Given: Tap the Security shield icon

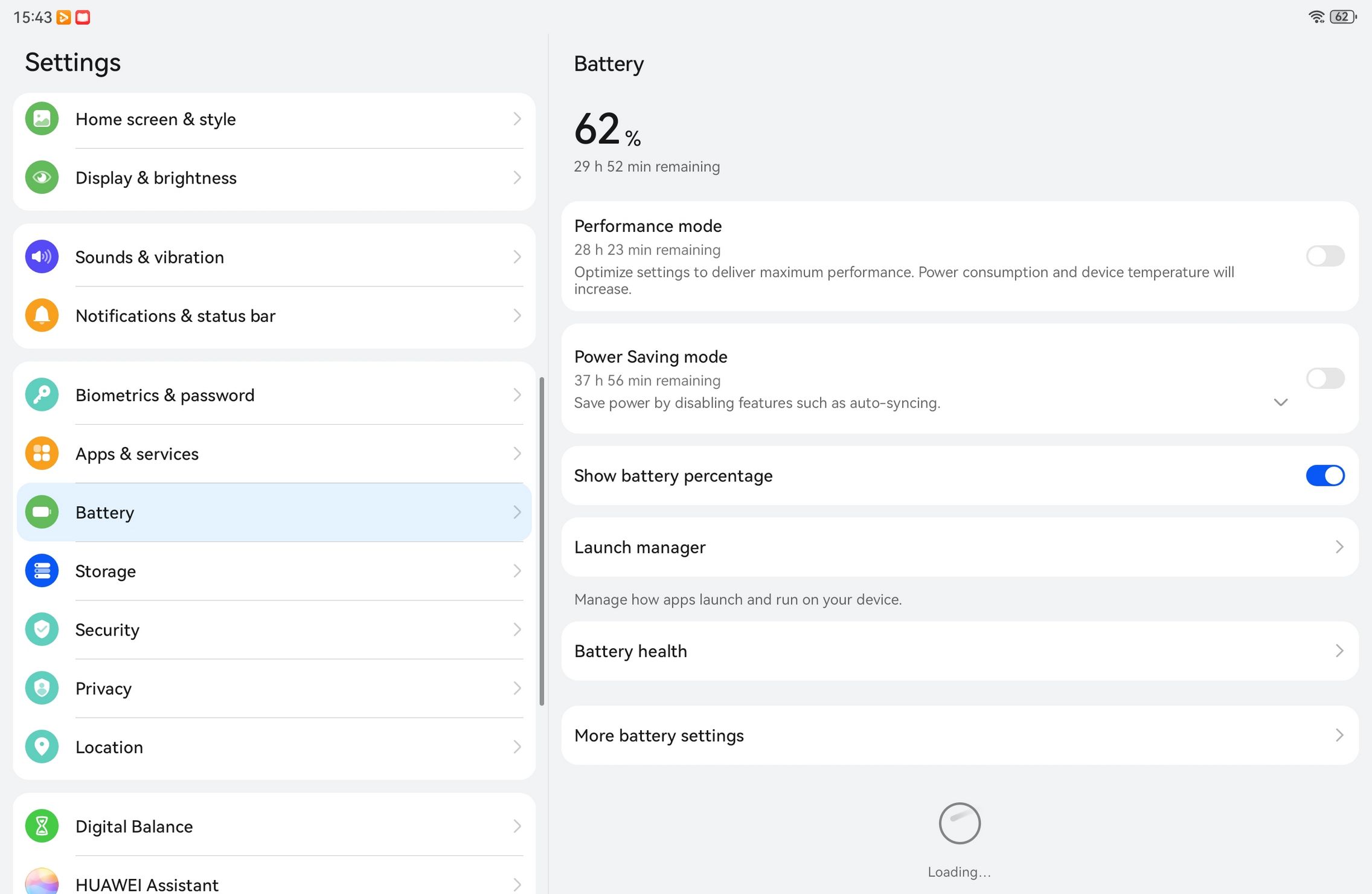Looking at the screenshot, I should pos(42,629).
